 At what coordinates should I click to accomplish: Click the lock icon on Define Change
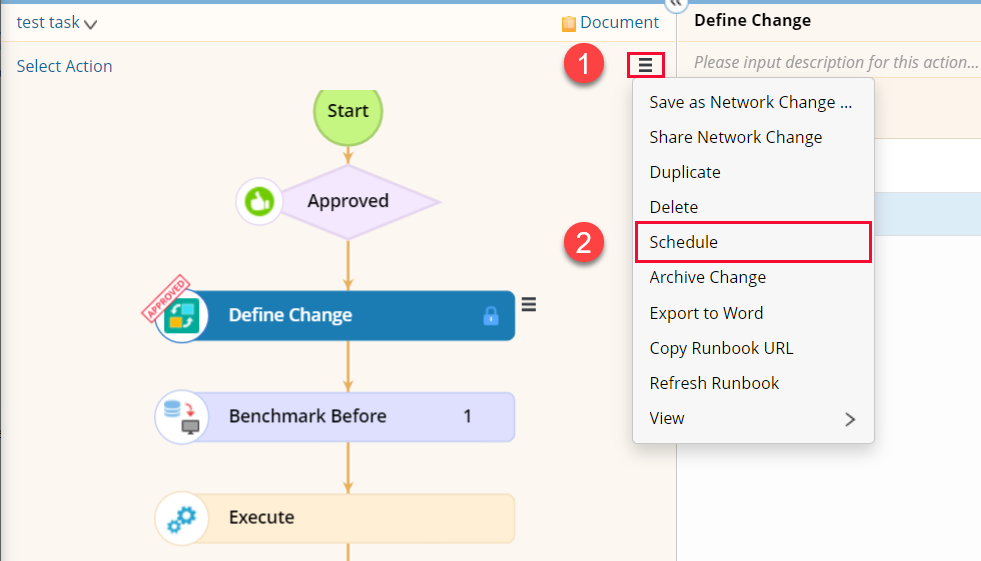click(490, 316)
